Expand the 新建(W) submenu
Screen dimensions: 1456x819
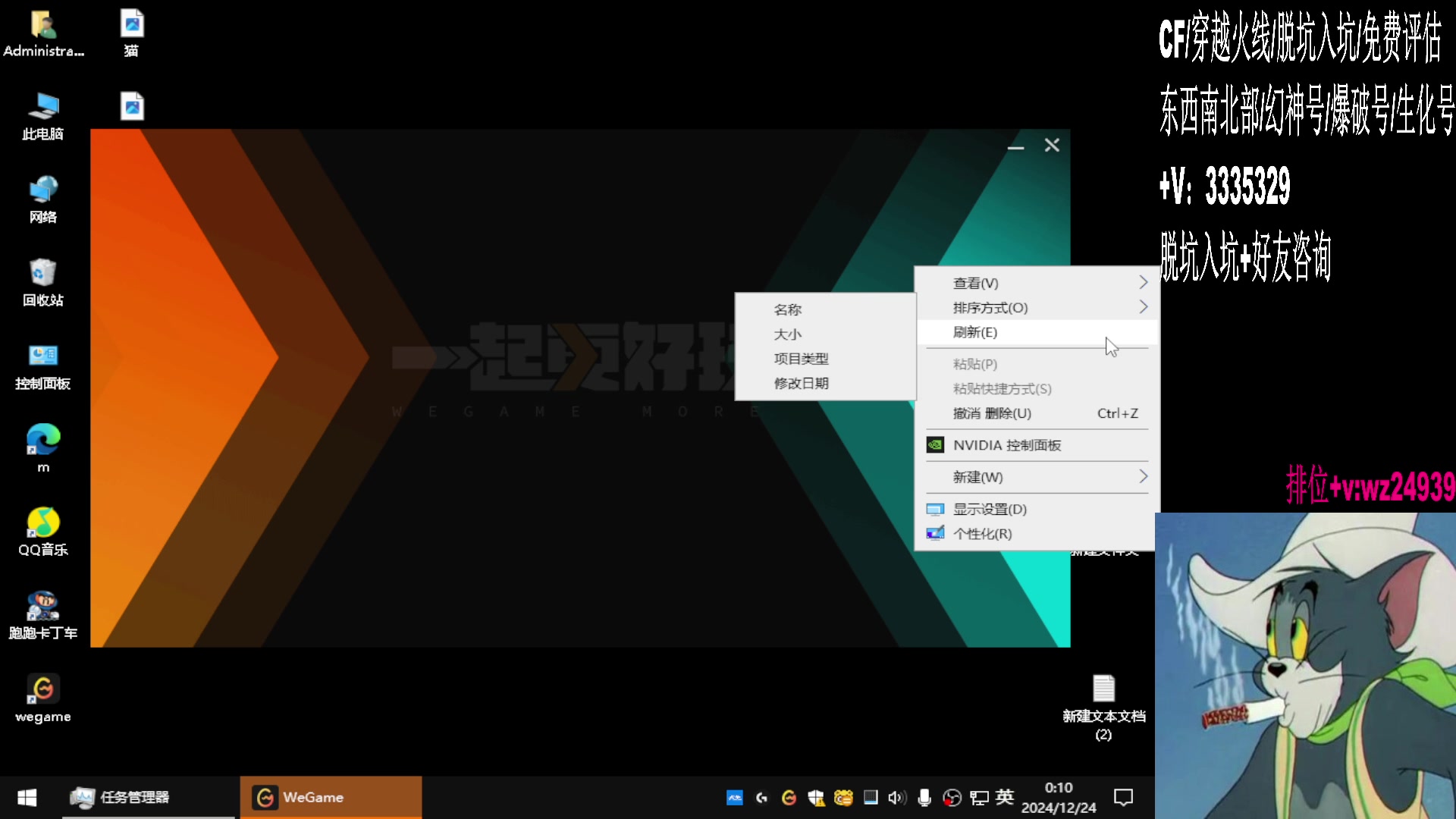coord(1037,477)
